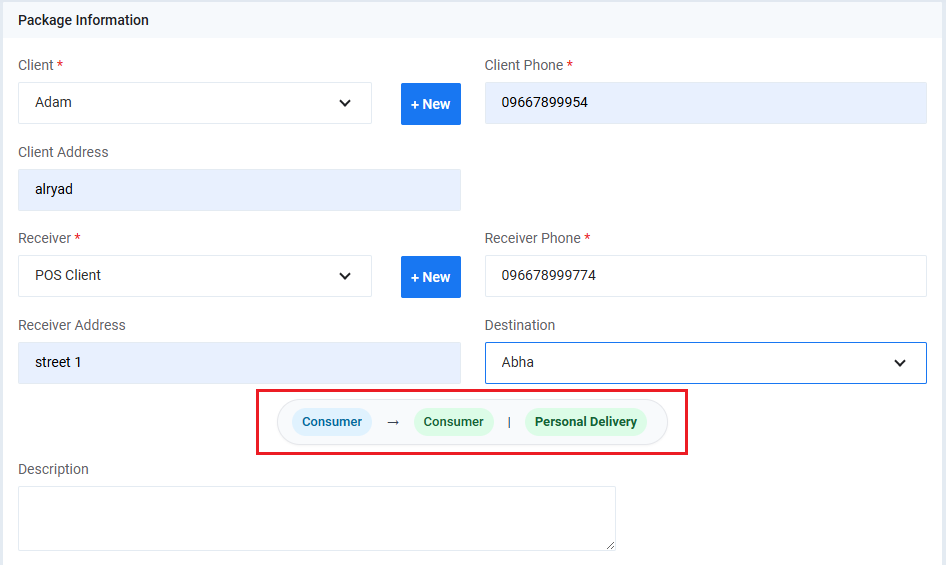Select the Personal Delivery badge
The width and height of the screenshot is (946, 565).
click(x=585, y=422)
